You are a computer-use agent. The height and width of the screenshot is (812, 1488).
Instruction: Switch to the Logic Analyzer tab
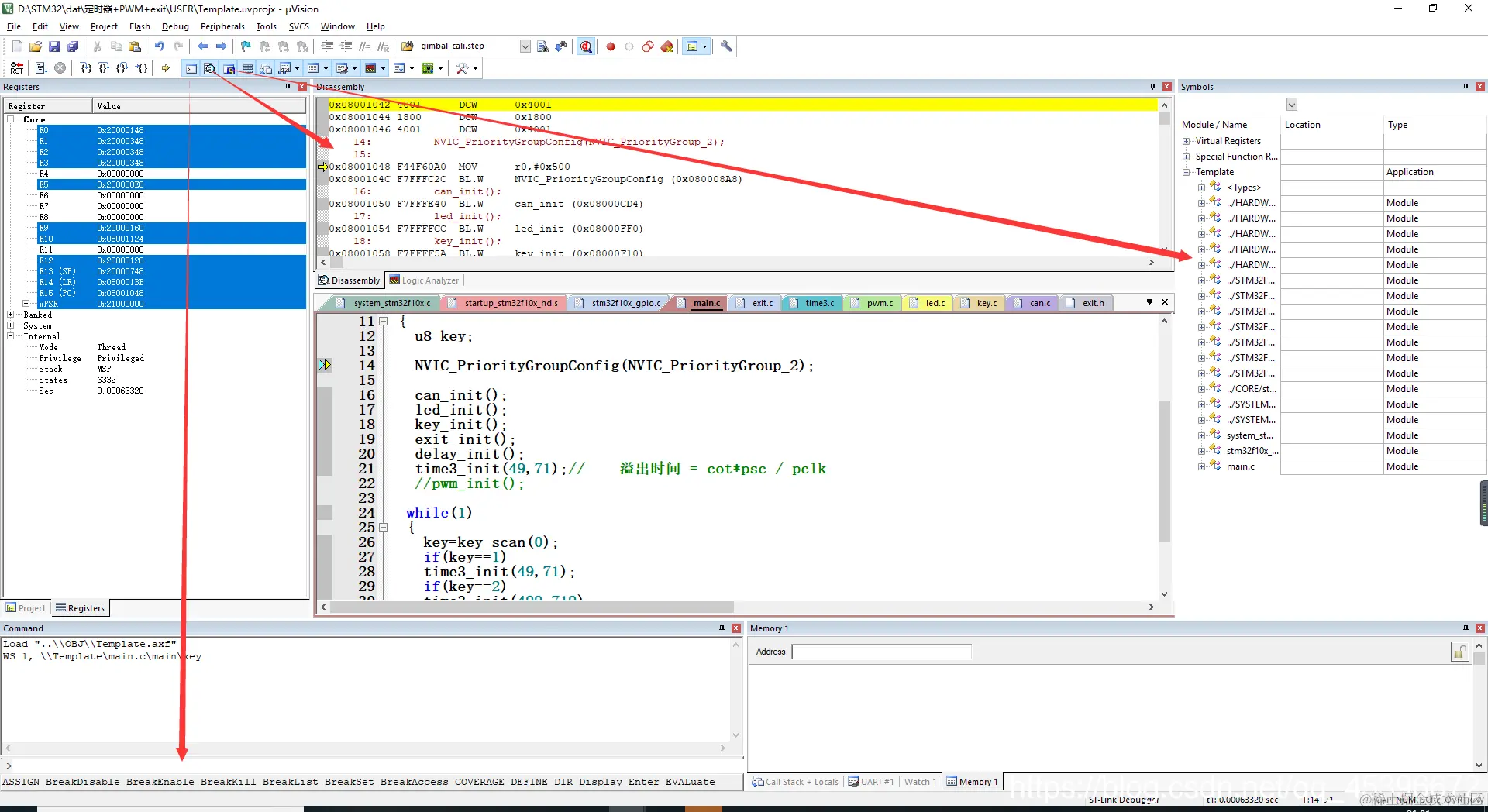(424, 280)
